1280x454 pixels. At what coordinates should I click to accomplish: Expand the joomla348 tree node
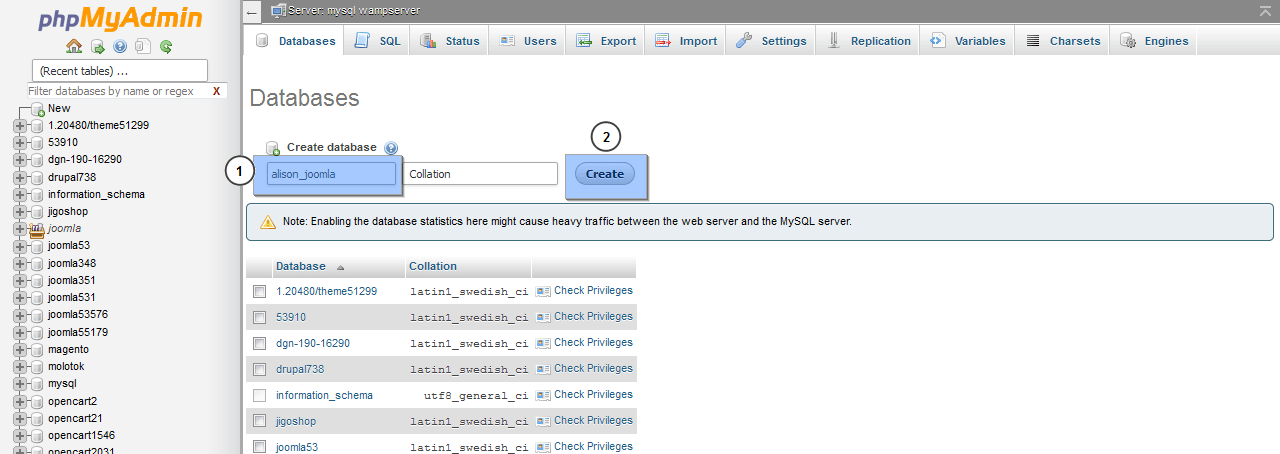[20, 263]
